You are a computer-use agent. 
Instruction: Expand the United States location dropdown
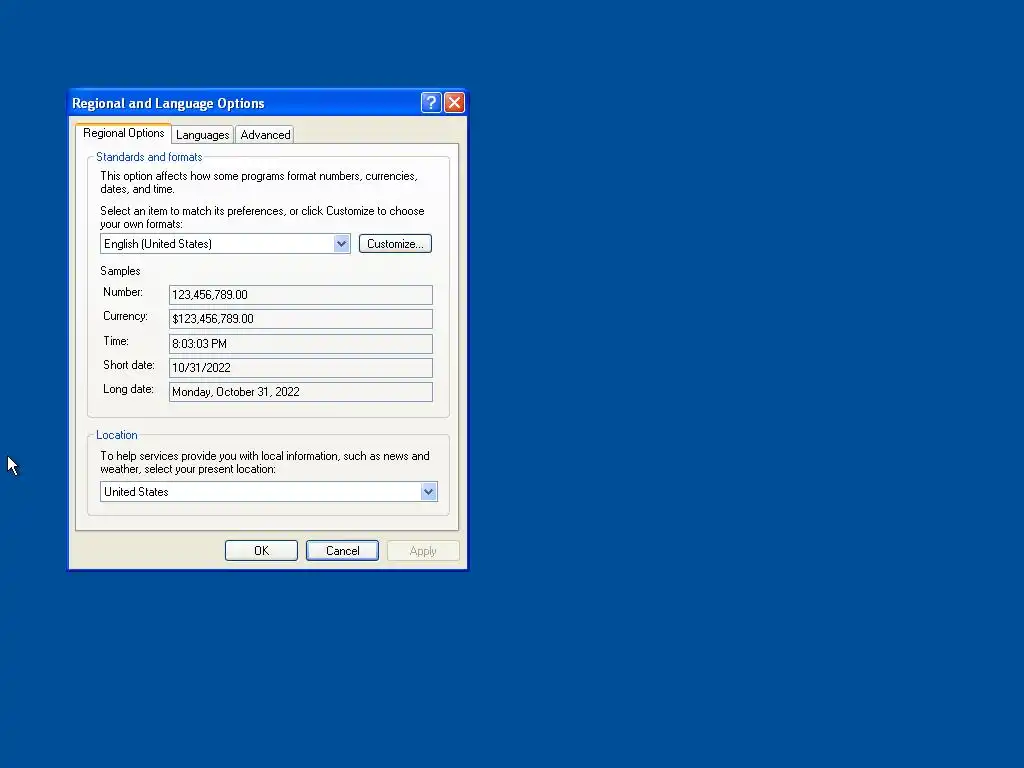(268, 492)
